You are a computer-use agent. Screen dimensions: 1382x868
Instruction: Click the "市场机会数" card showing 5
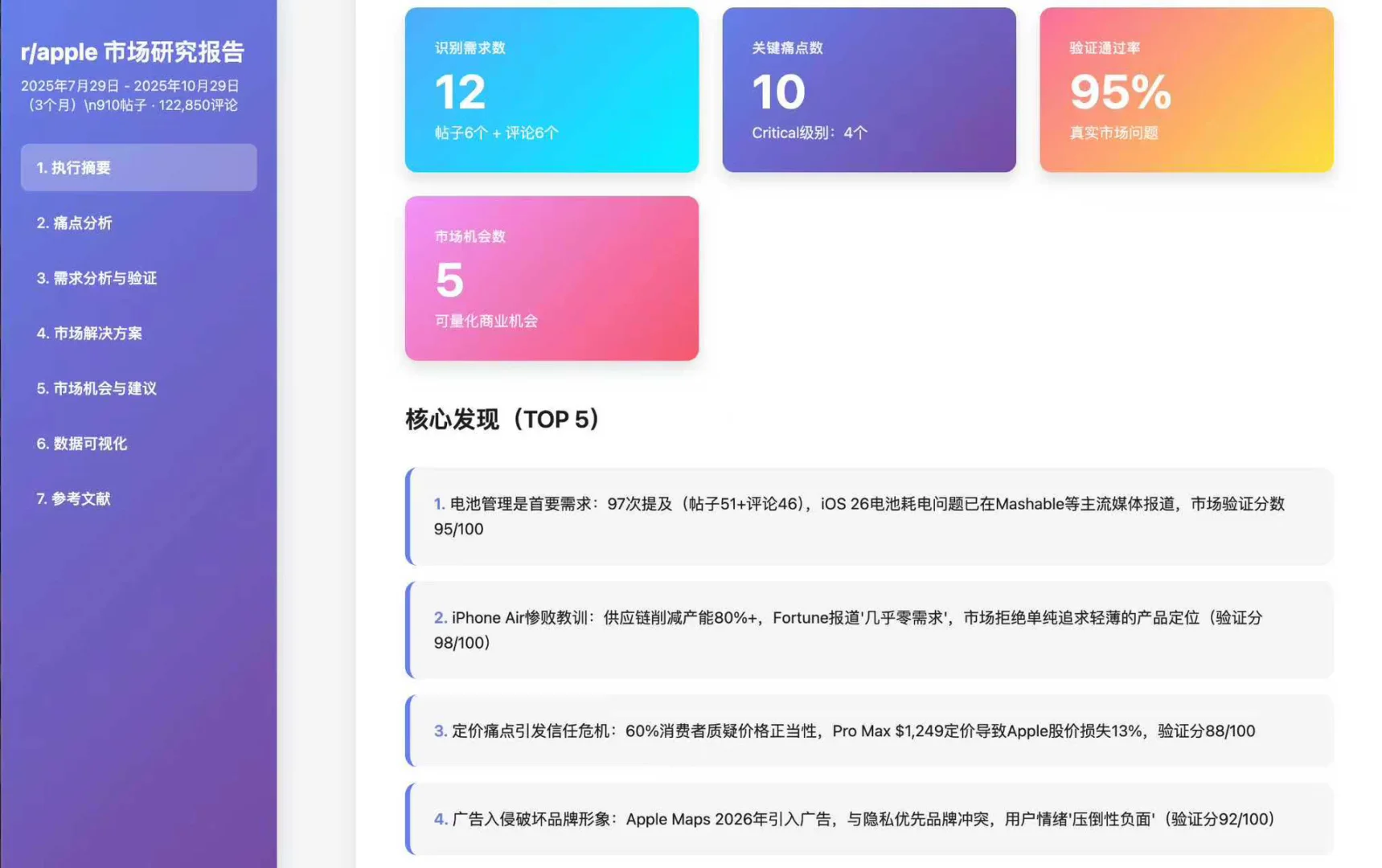[x=552, y=278]
